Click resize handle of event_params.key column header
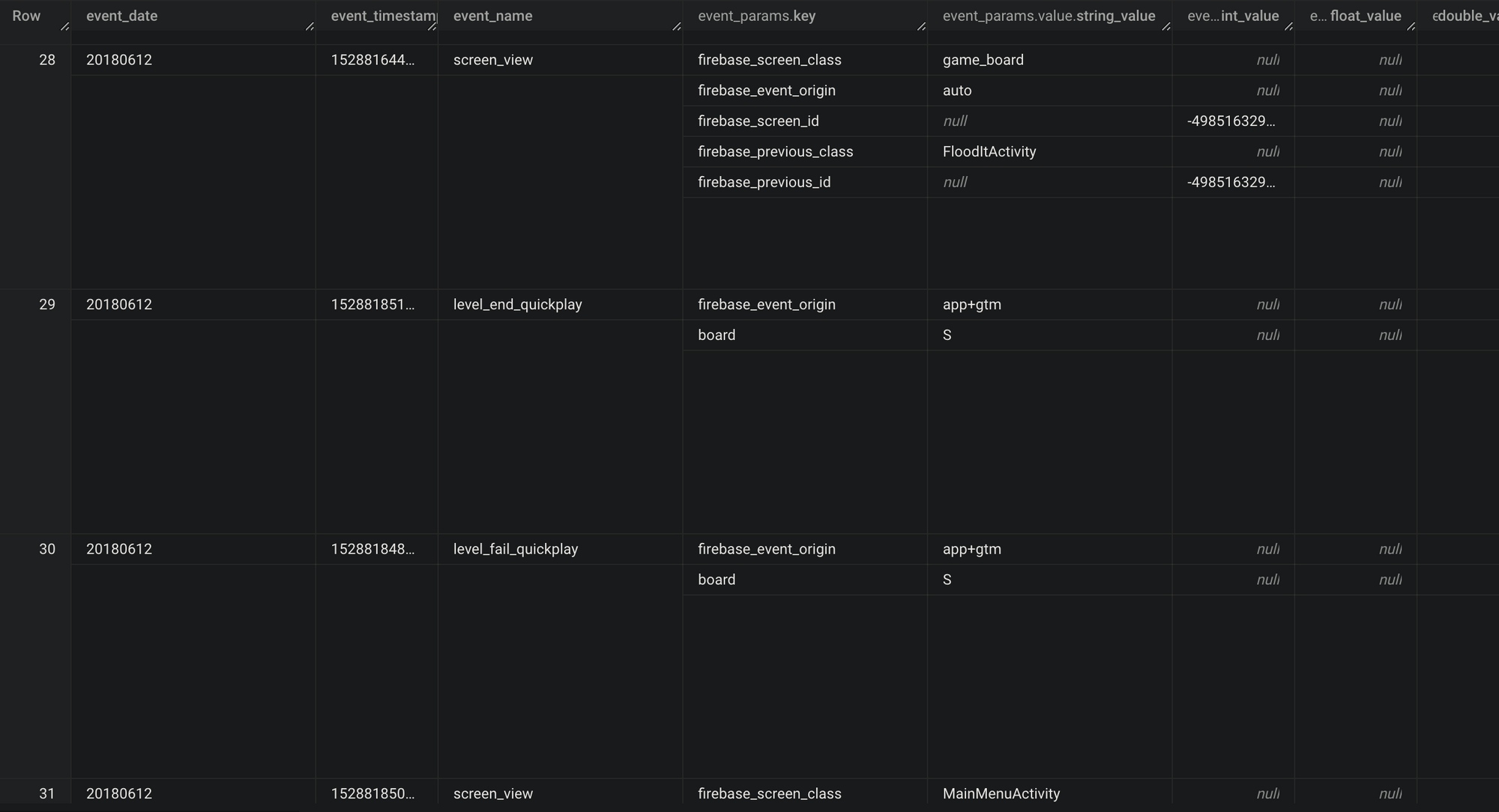This screenshot has height=812, width=1499. pyautogui.click(x=921, y=26)
